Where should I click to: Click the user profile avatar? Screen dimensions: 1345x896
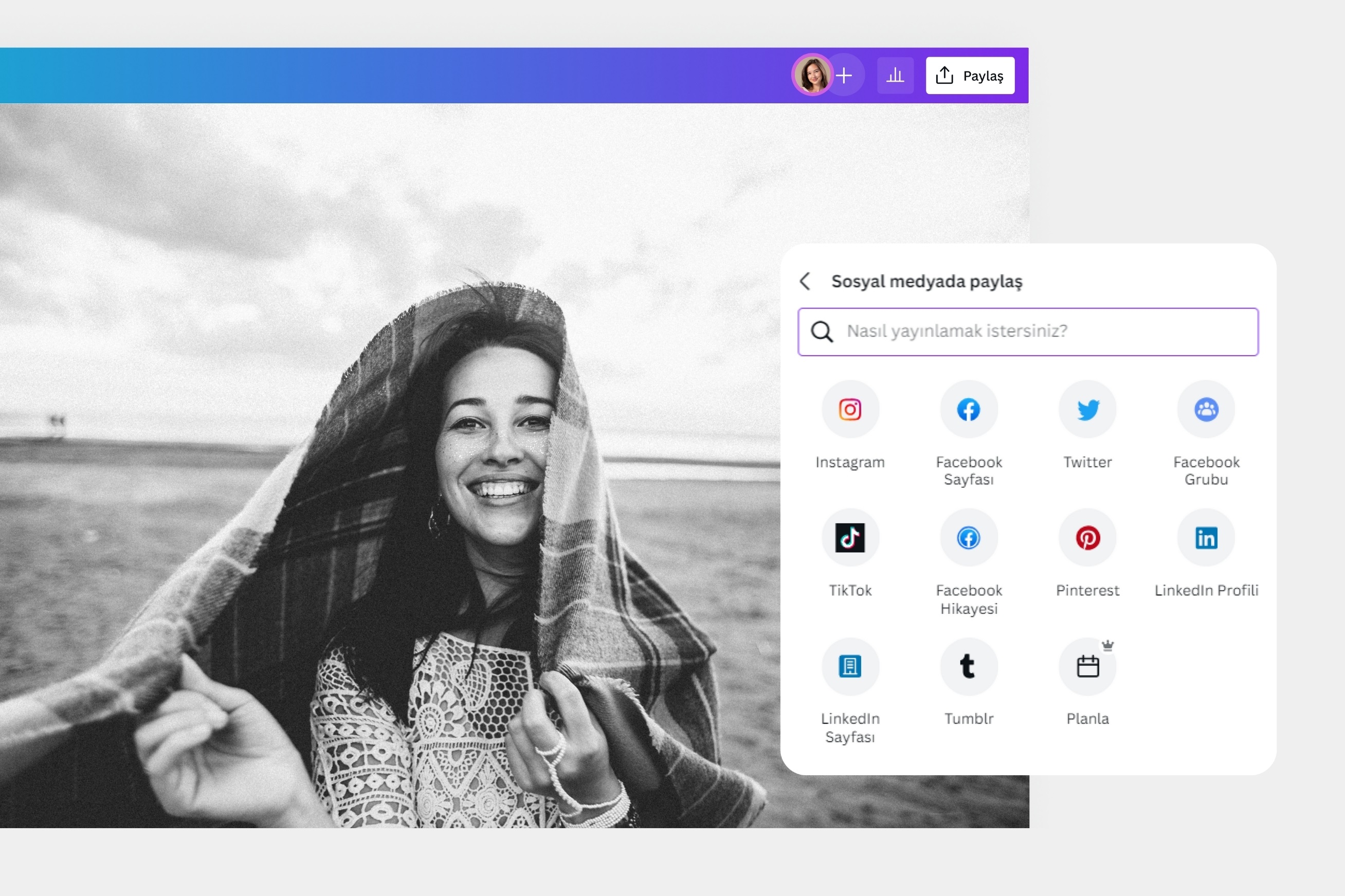pos(812,75)
